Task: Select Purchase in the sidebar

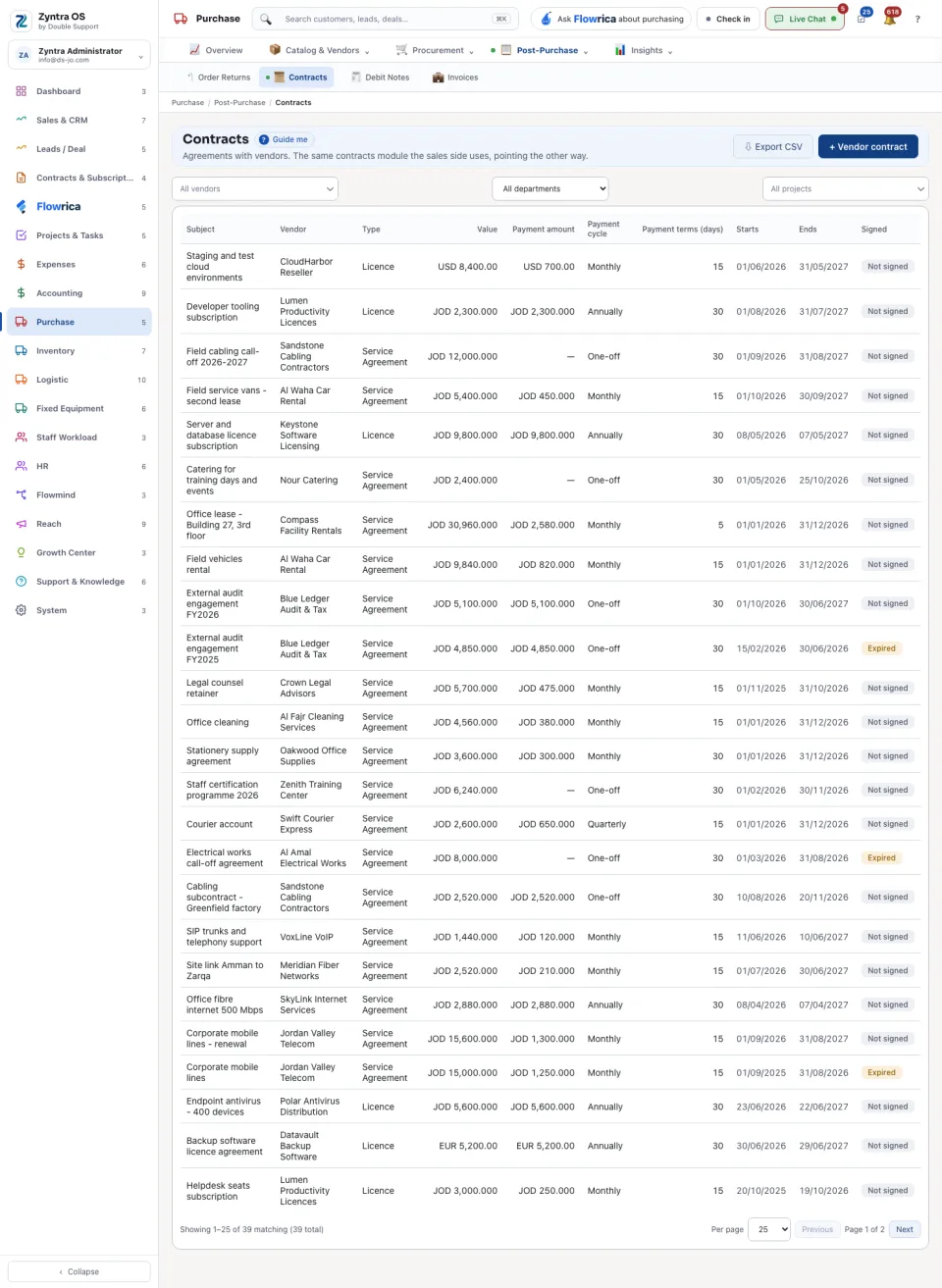Action: [x=79, y=322]
